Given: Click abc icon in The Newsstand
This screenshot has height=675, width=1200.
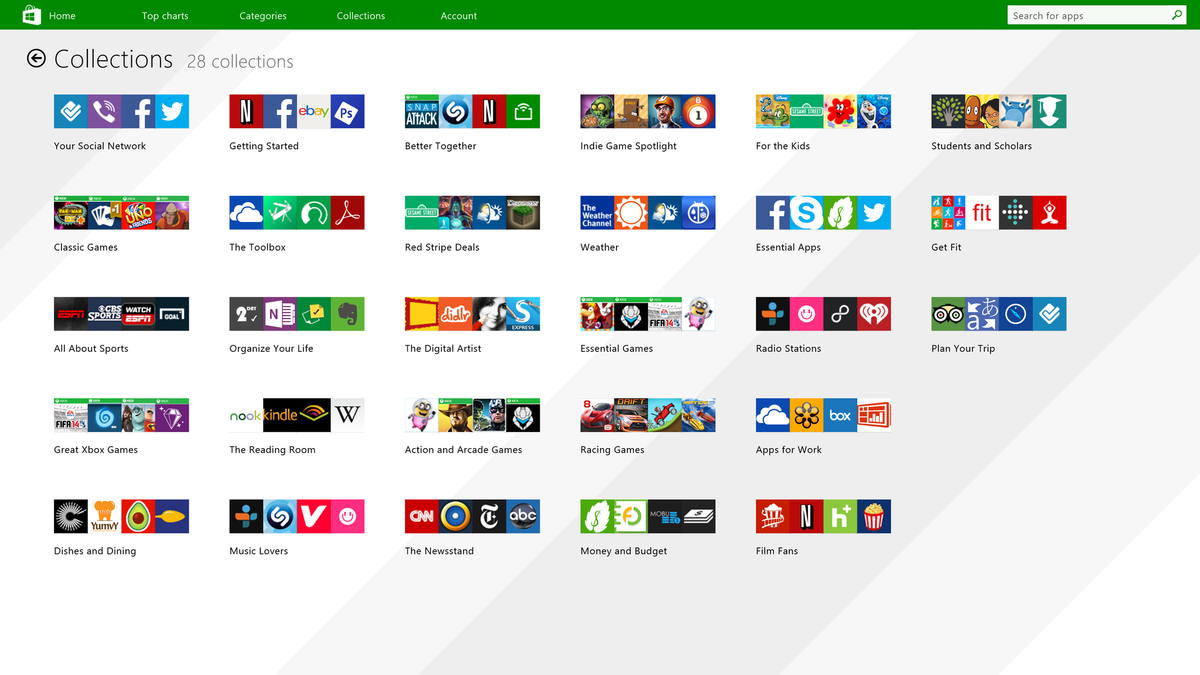Looking at the screenshot, I should tap(523, 516).
